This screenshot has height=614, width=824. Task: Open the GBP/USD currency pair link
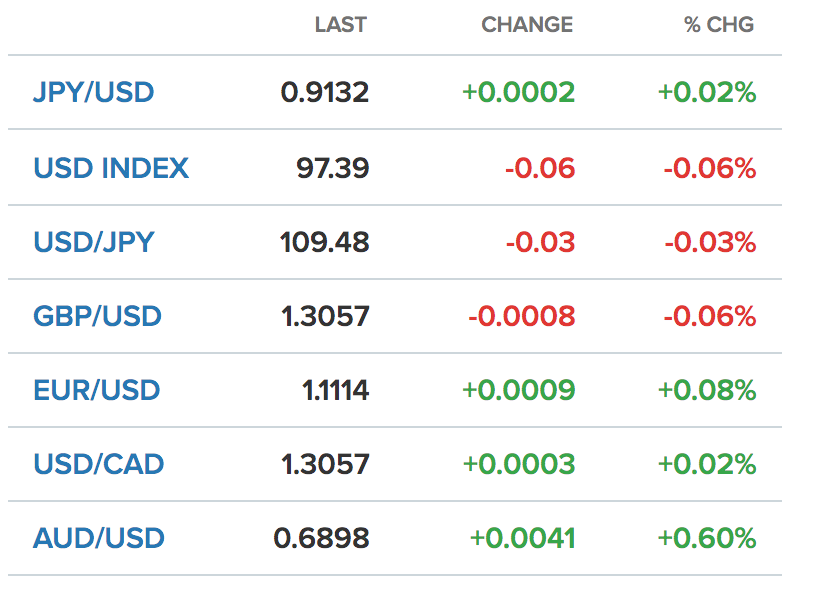97,316
